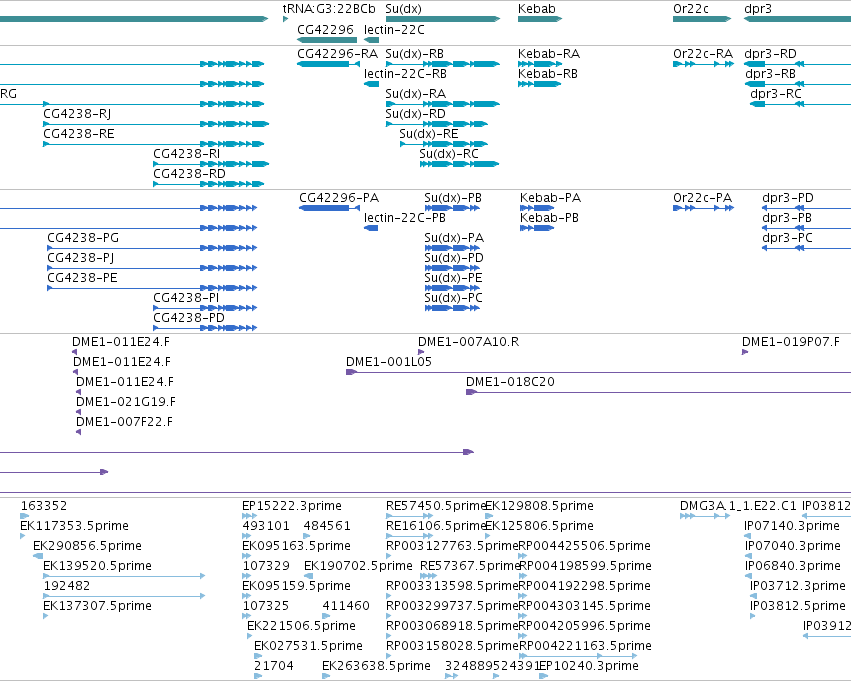Screen dimensions: 851x681
Task: Select protein dpr3-PC
Action: (806, 248)
